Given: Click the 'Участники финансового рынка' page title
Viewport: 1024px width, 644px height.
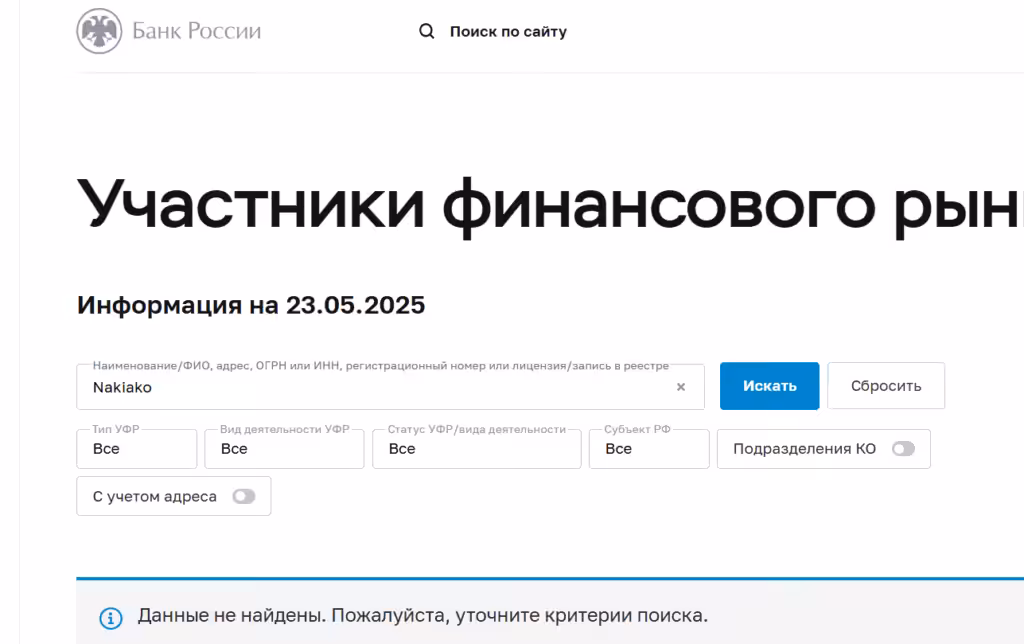Looking at the screenshot, I should click(550, 206).
